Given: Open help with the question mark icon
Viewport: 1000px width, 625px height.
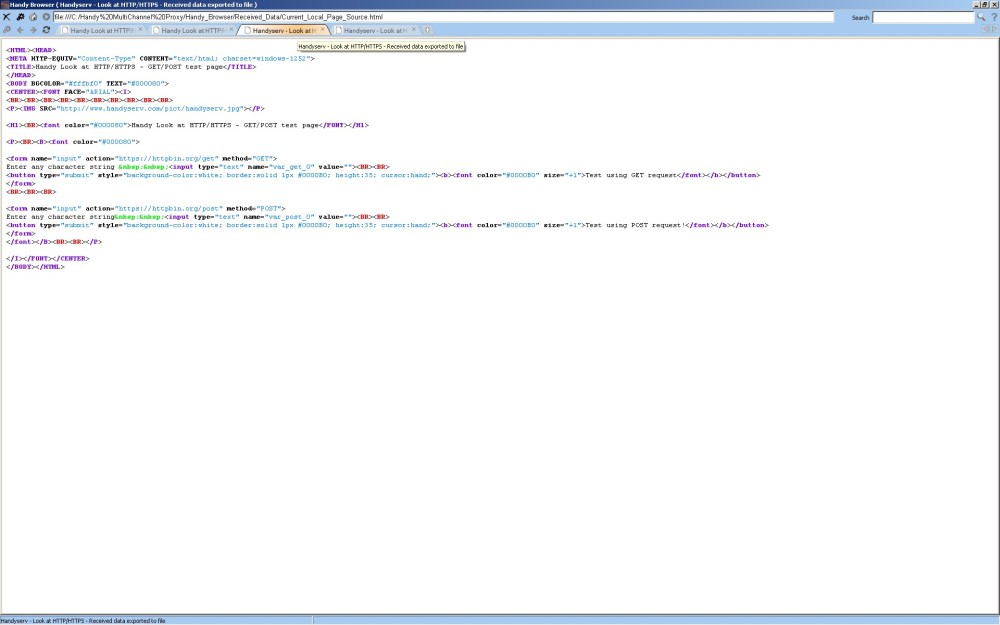Looking at the screenshot, I should point(994,17).
